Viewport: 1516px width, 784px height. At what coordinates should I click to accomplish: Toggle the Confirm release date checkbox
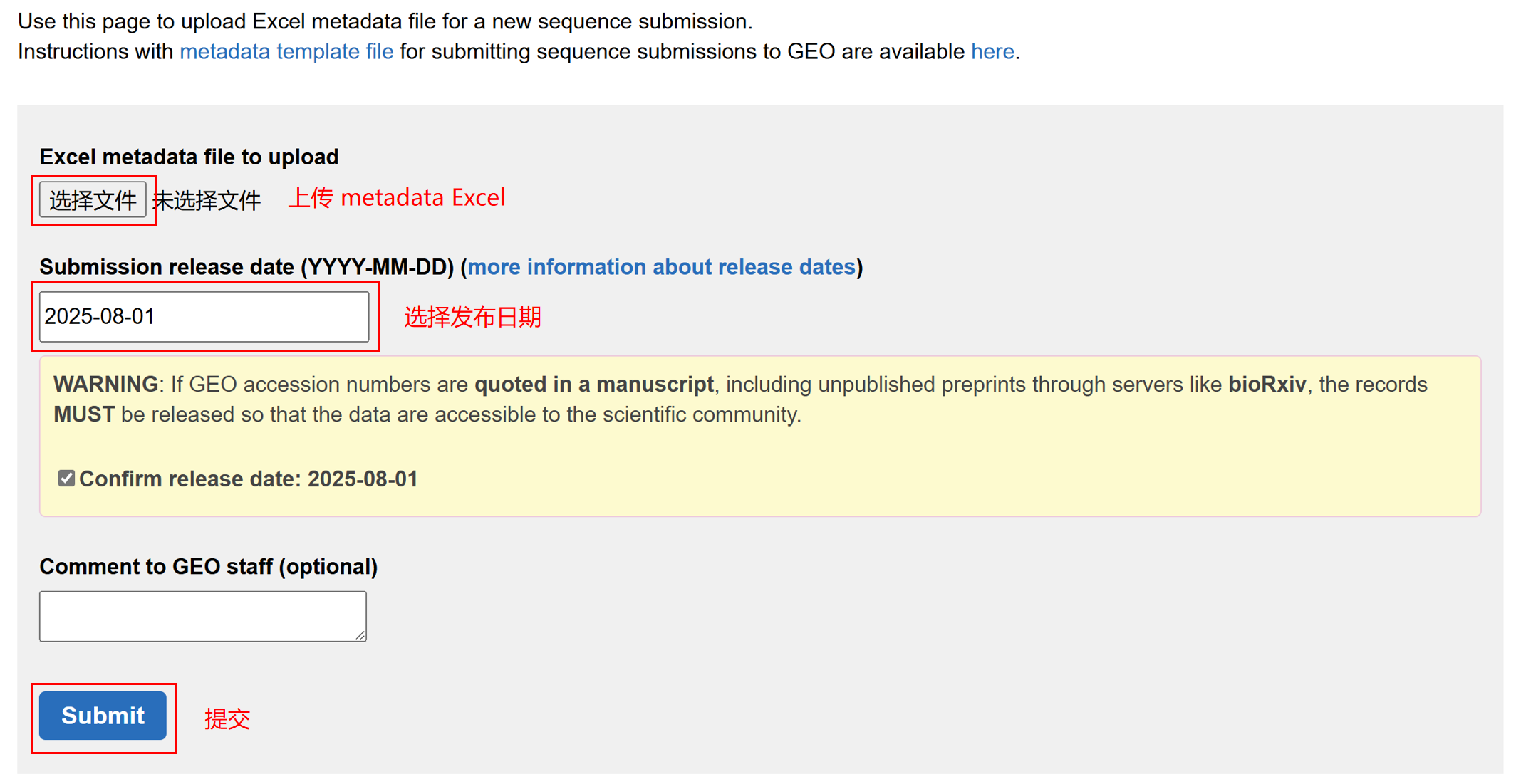66,479
